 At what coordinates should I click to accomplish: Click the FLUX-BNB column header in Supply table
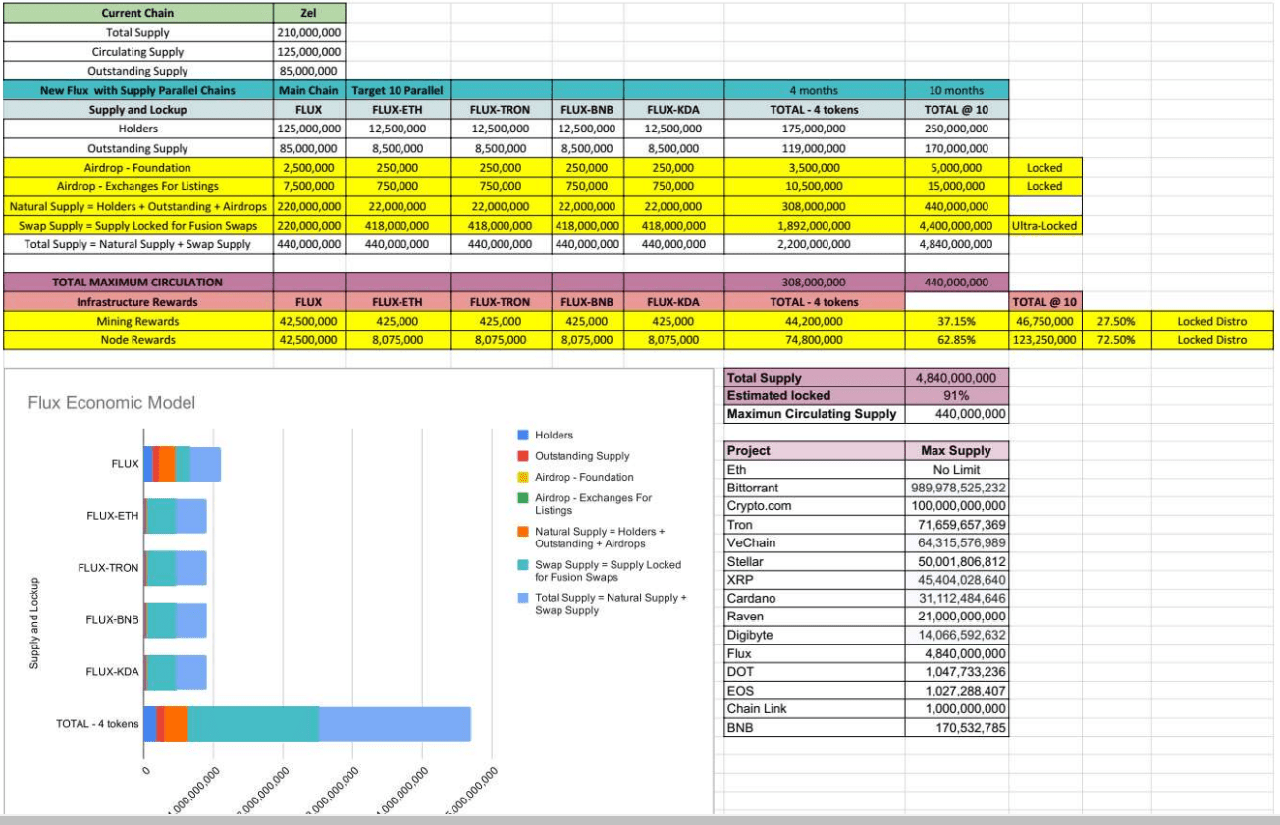pos(587,109)
